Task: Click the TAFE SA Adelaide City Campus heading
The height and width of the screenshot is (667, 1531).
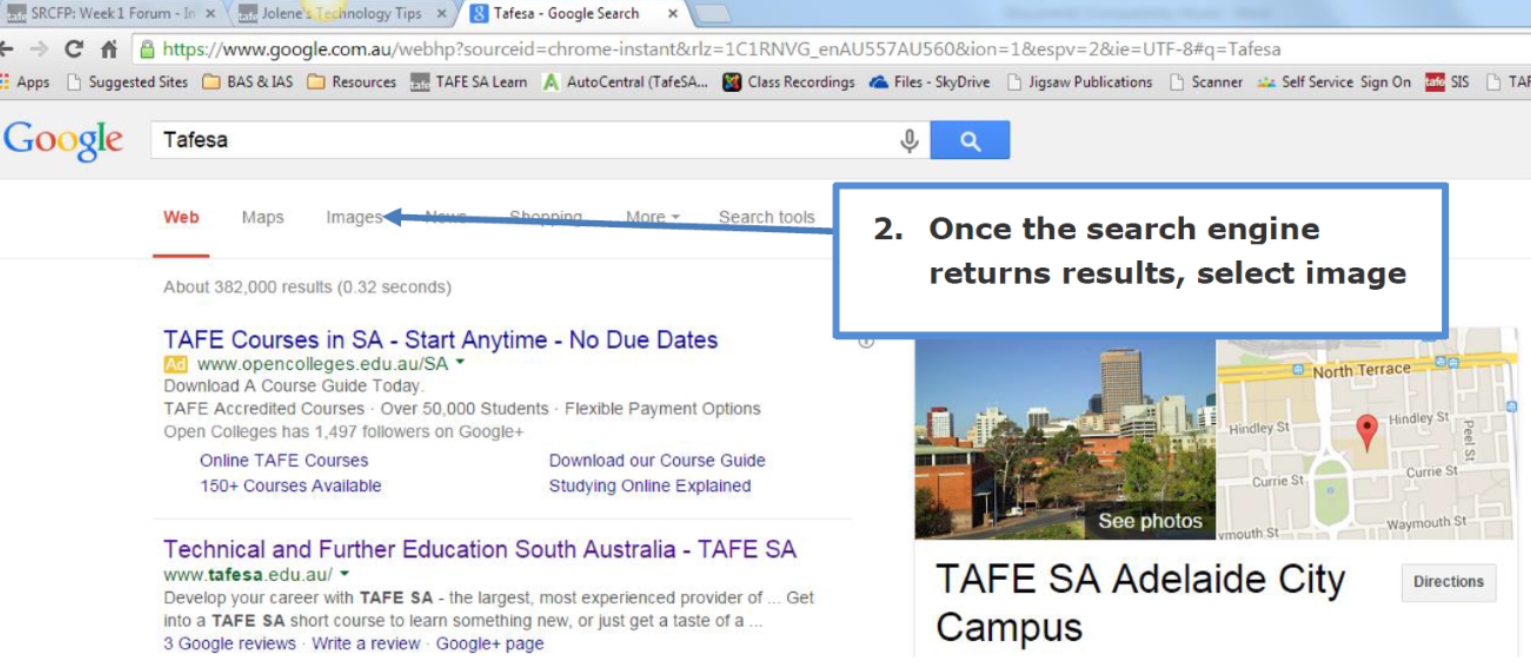Action: [1140, 603]
